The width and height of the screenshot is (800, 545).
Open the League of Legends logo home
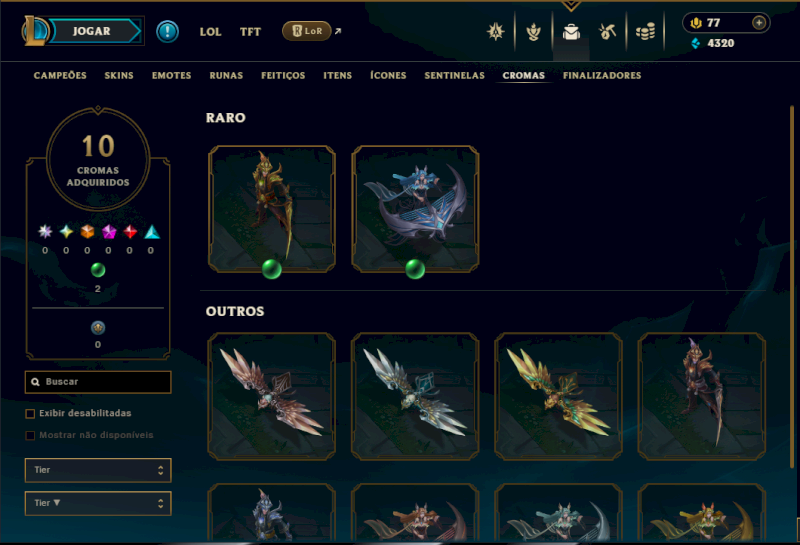pos(35,31)
